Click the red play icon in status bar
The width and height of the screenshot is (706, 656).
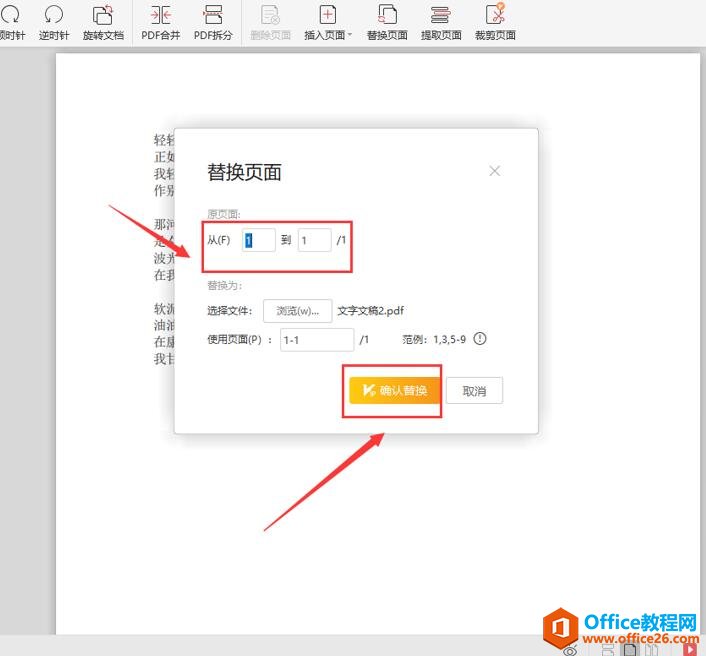pos(689,650)
